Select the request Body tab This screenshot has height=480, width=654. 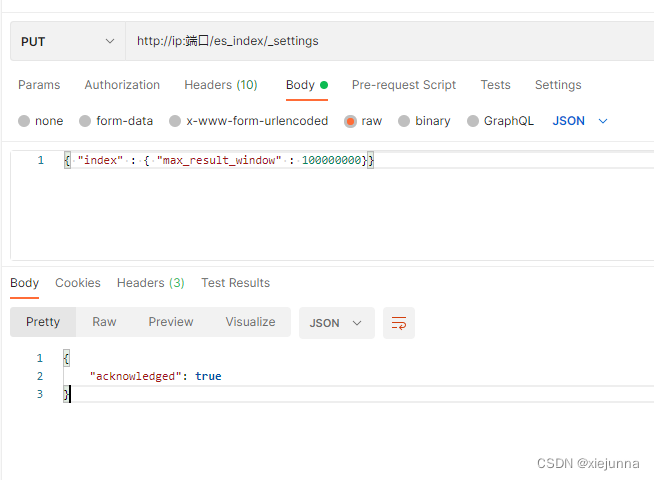(307, 85)
